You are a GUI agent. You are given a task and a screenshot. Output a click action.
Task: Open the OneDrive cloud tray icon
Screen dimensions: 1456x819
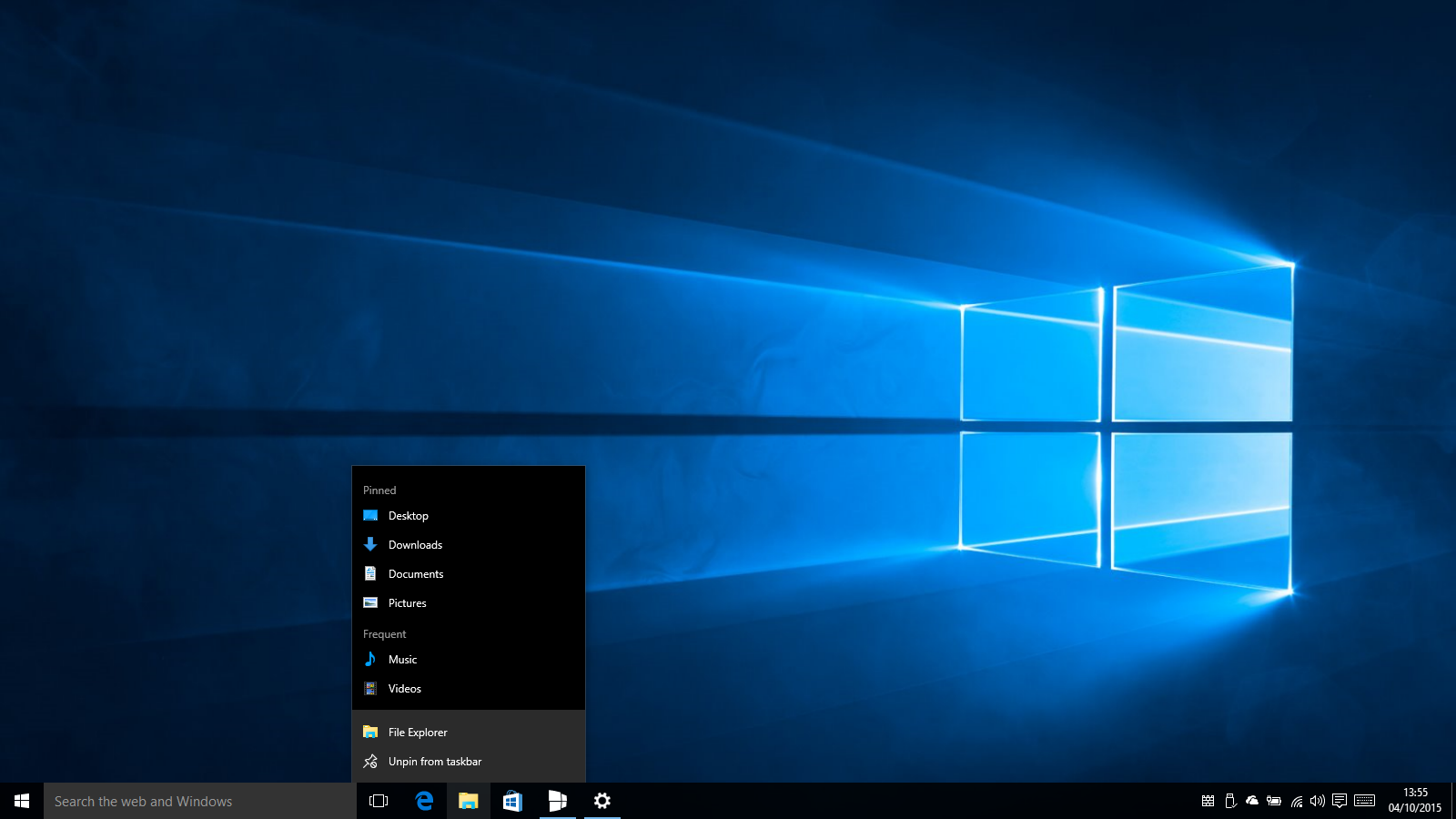pyautogui.click(x=1252, y=801)
